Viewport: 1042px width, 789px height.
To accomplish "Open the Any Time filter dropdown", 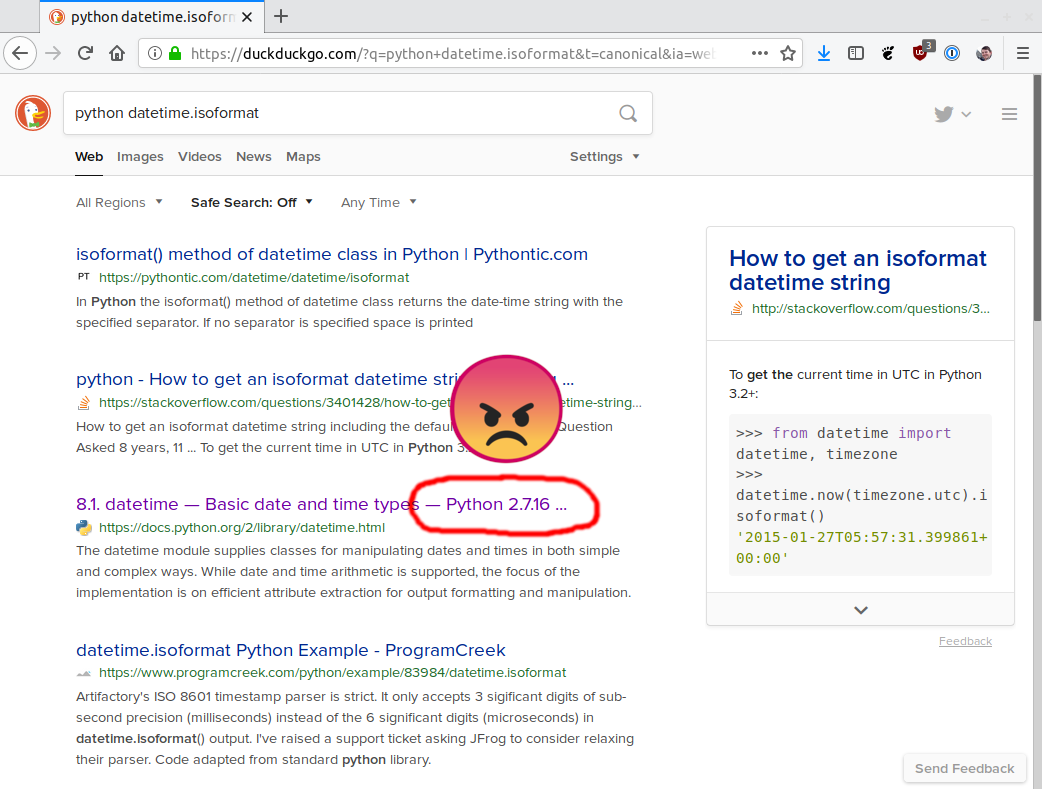I will (378, 203).
